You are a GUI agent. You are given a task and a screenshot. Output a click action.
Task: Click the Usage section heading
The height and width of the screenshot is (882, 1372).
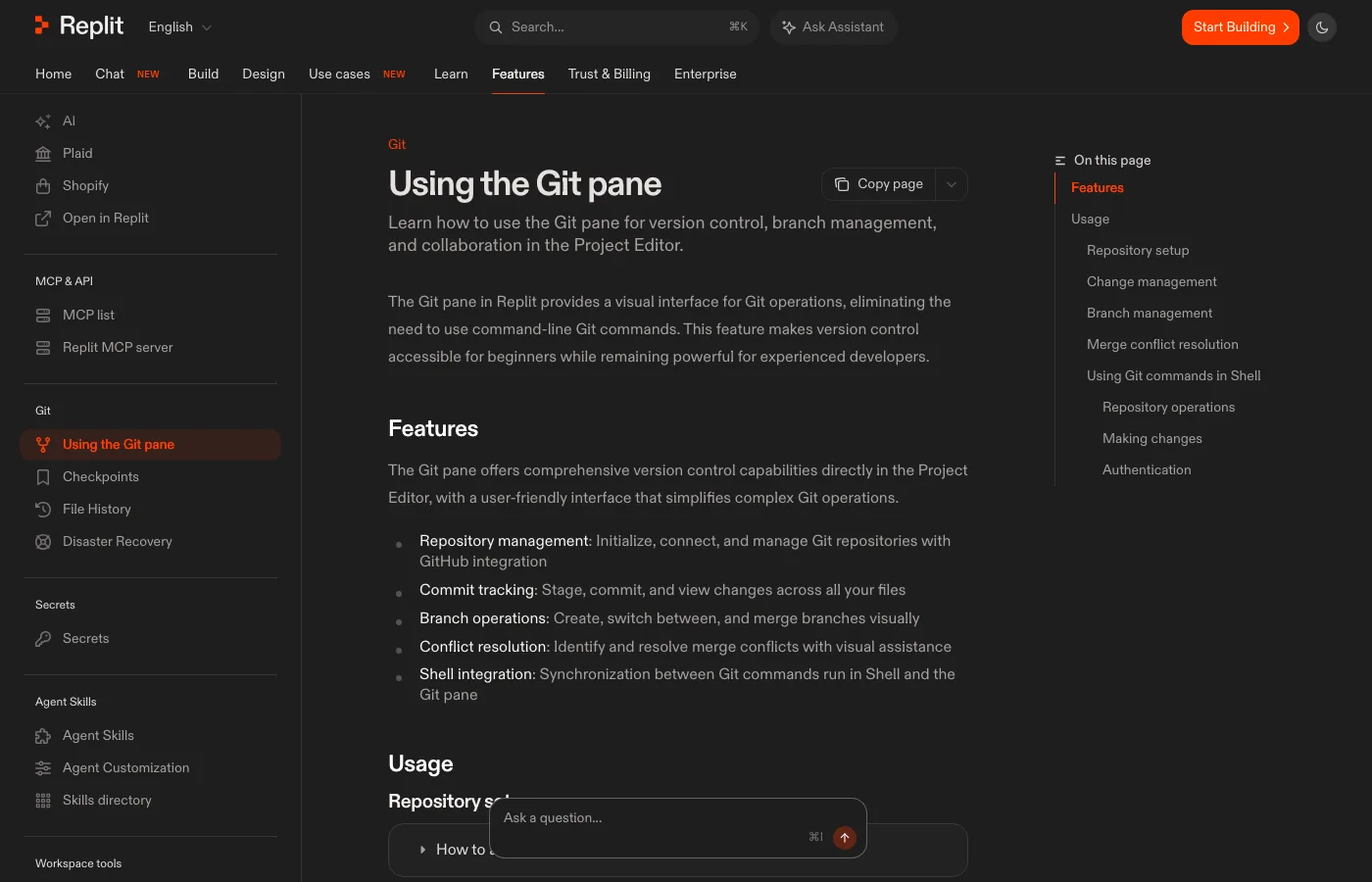pos(420,763)
